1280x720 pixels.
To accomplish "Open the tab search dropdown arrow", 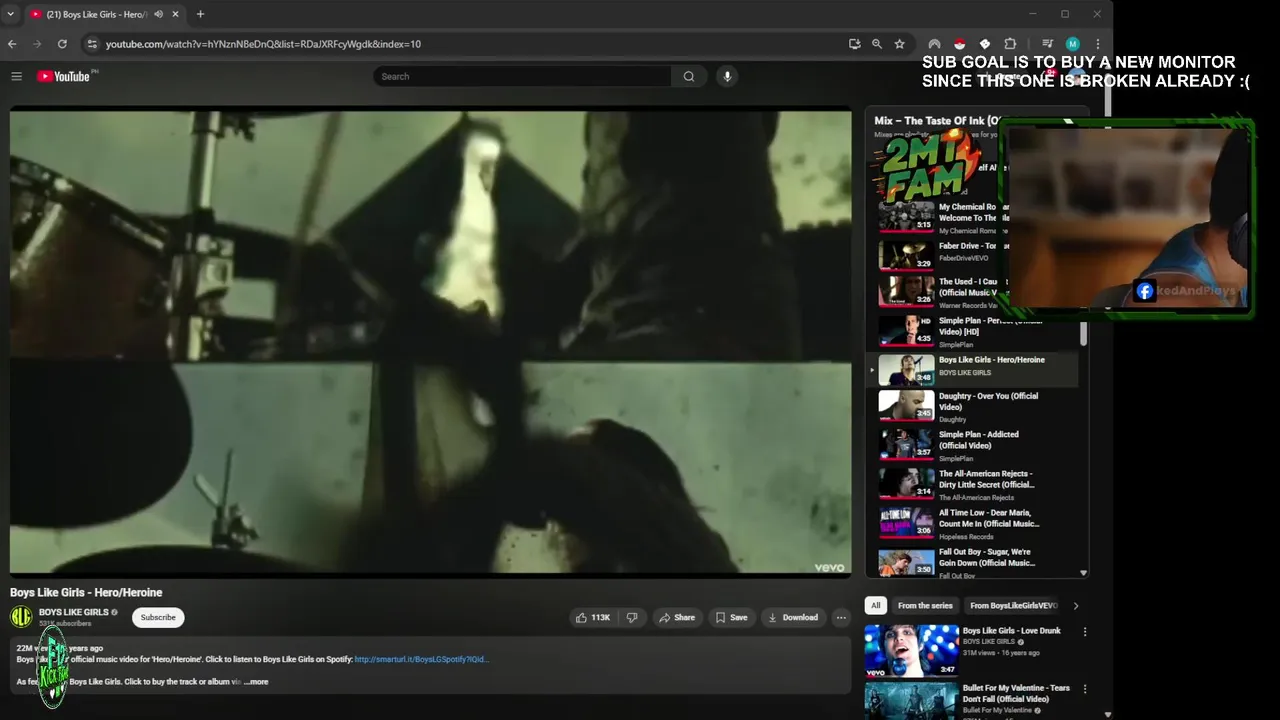I will click(x=11, y=14).
